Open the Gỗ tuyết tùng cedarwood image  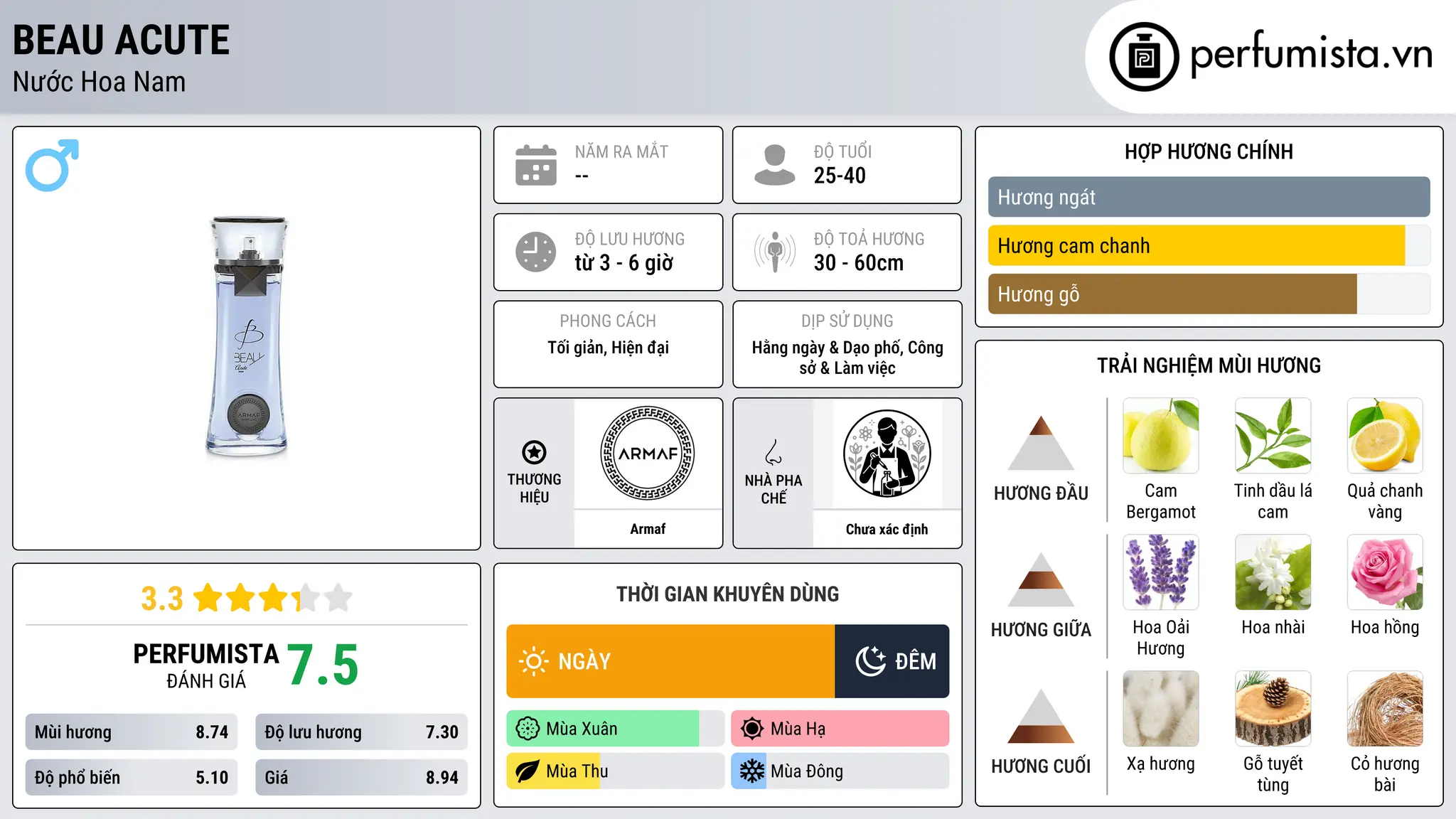[x=1273, y=708]
